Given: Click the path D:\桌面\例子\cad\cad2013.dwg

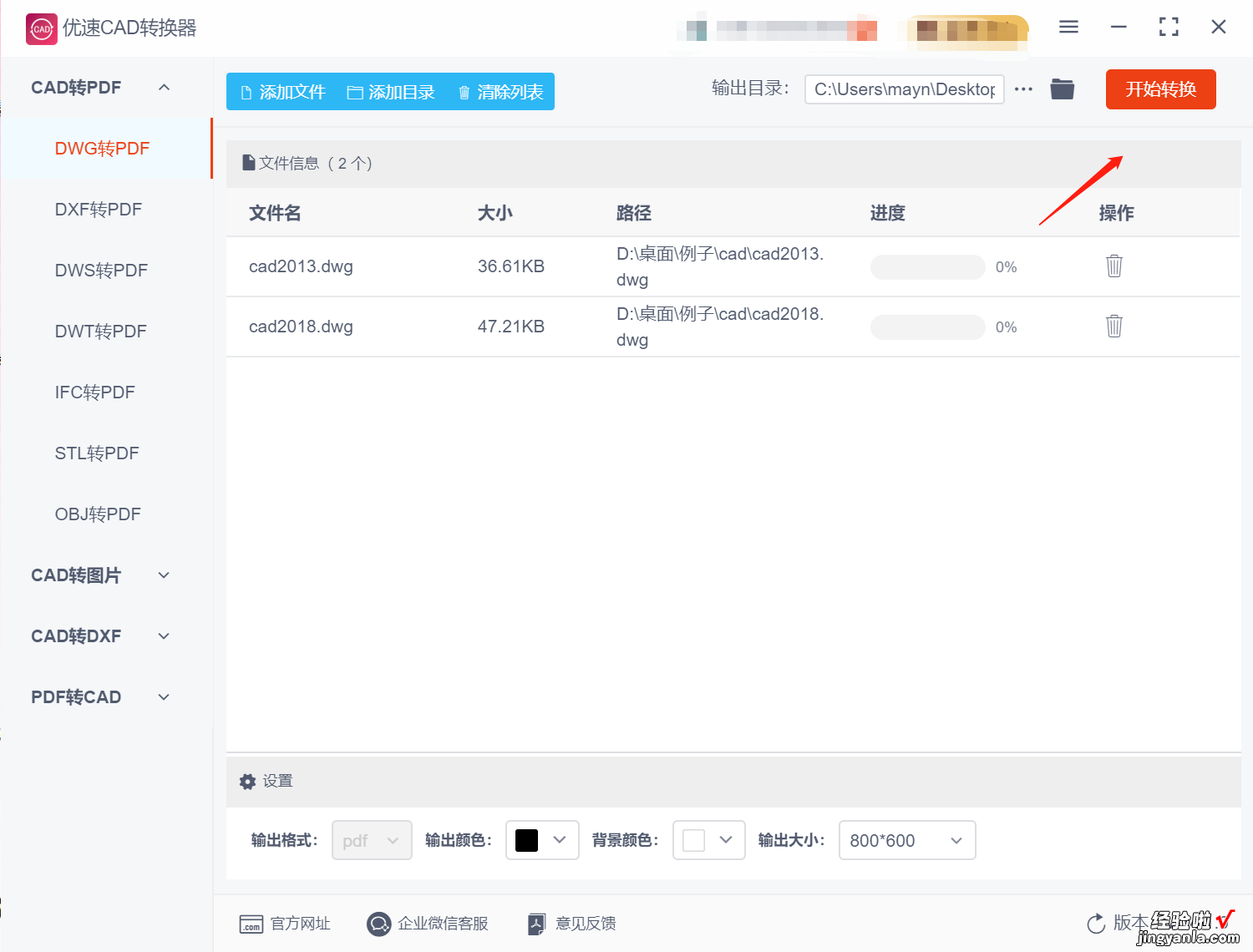Looking at the screenshot, I should click(720, 266).
